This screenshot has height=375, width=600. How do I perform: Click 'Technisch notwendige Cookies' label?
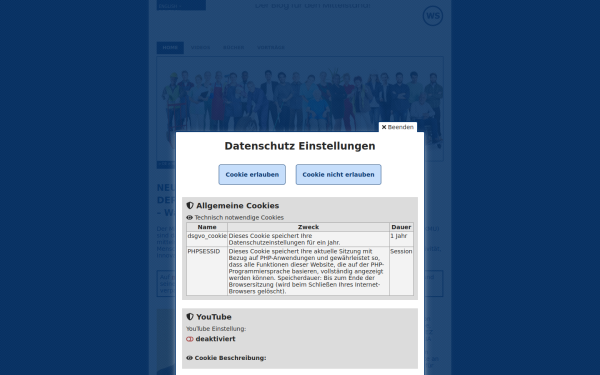pyautogui.click(x=239, y=217)
